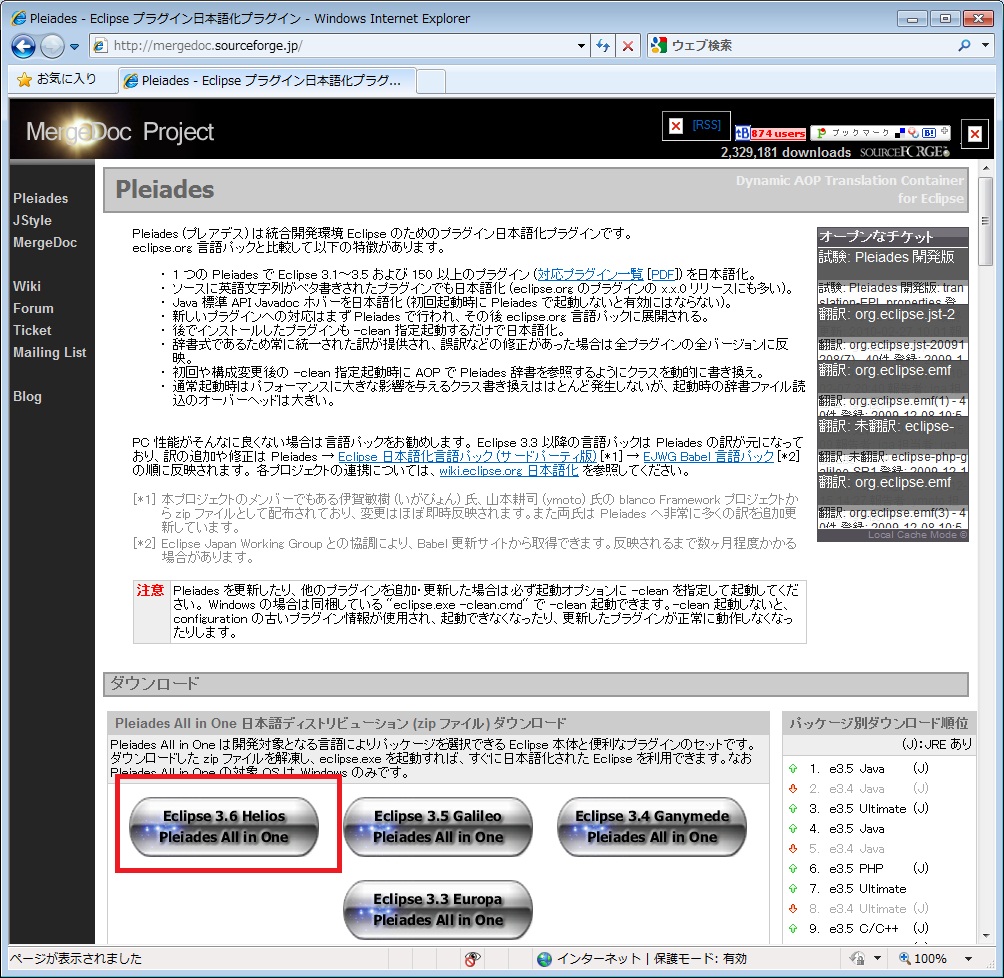
Task: Download Eclipse 3.3 Europa Pleiades All in One
Action: pyautogui.click(x=437, y=909)
